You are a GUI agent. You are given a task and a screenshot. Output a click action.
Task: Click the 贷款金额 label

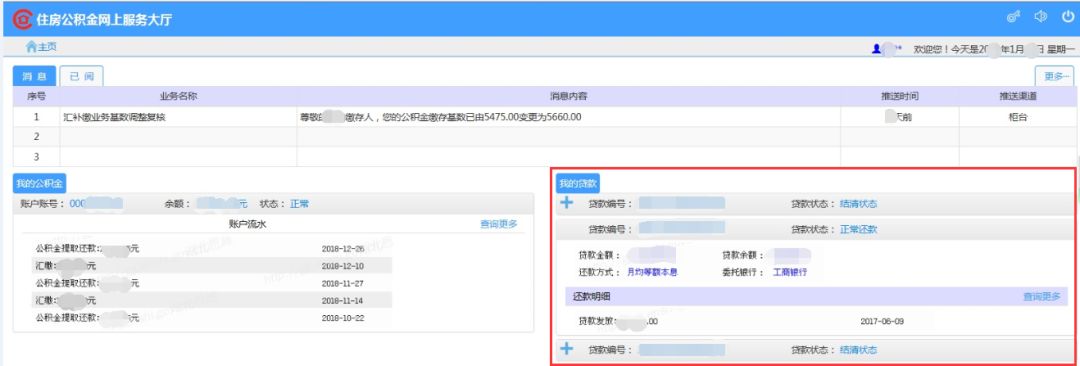point(599,256)
